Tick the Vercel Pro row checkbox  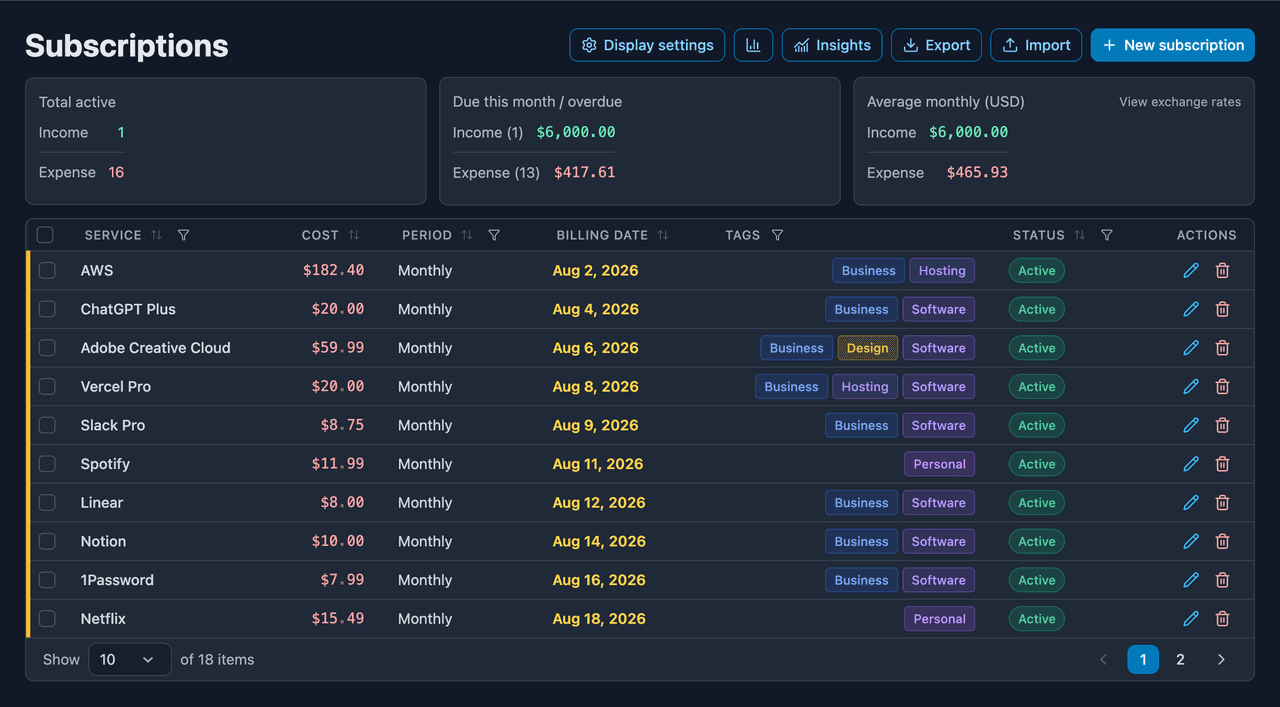[x=47, y=386]
